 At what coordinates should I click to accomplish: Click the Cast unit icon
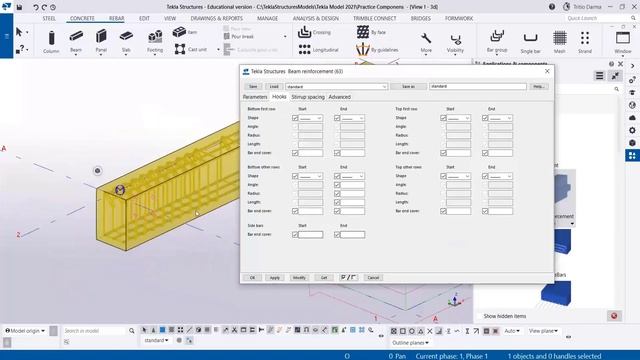coord(180,49)
